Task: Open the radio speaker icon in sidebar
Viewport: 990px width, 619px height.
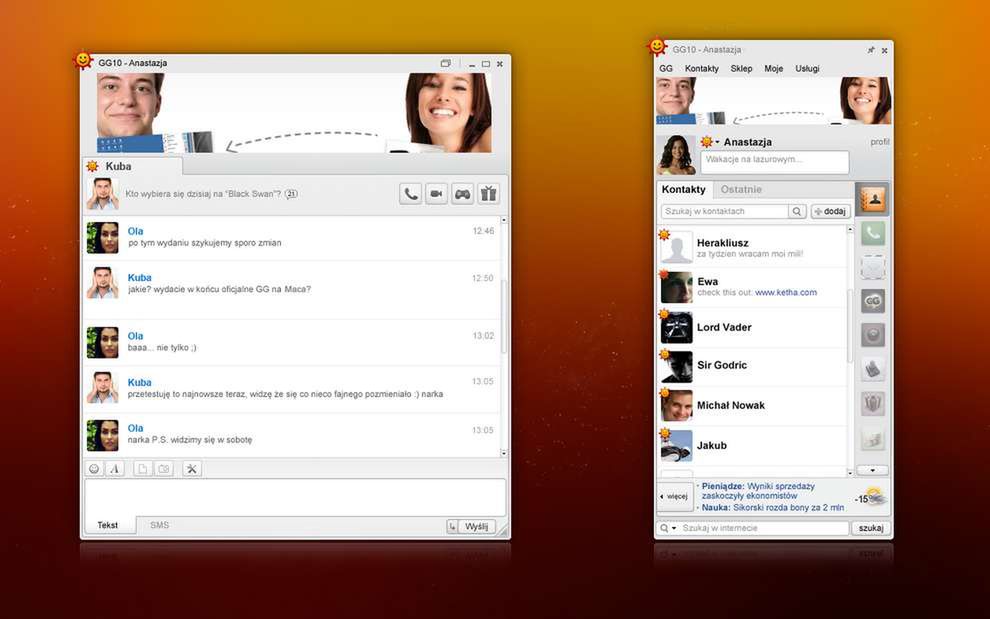Action: click(873, 335)
